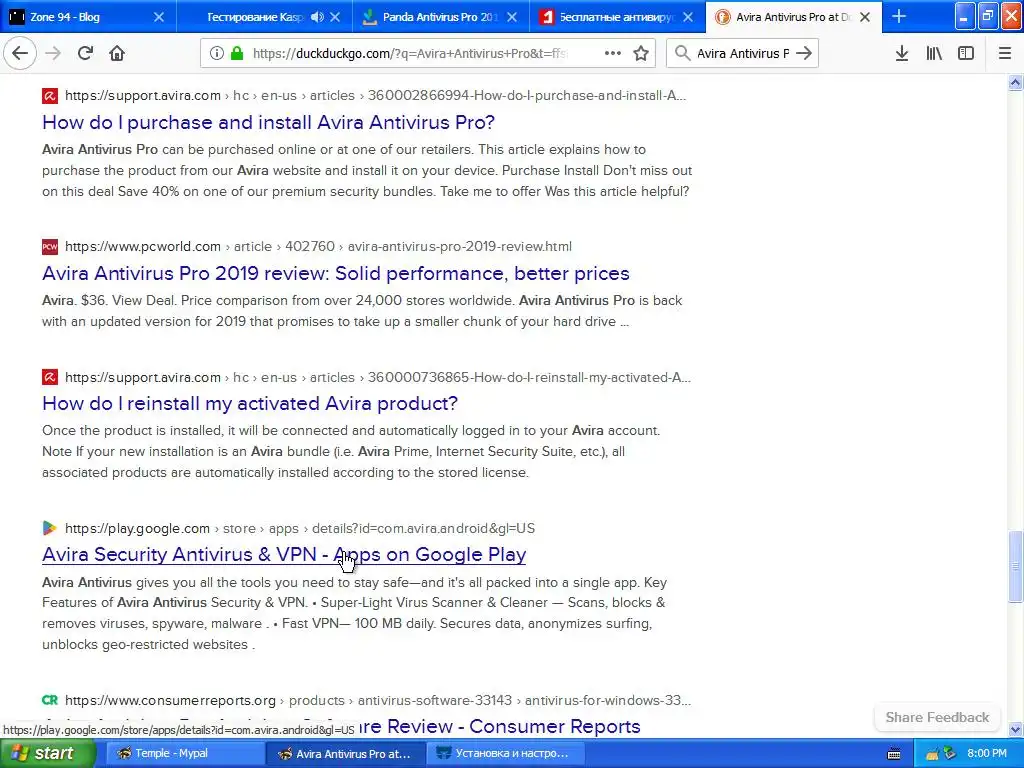1024x768 pixels.
Task: Open the hamburger application menu
Action: click(1004, 54)
